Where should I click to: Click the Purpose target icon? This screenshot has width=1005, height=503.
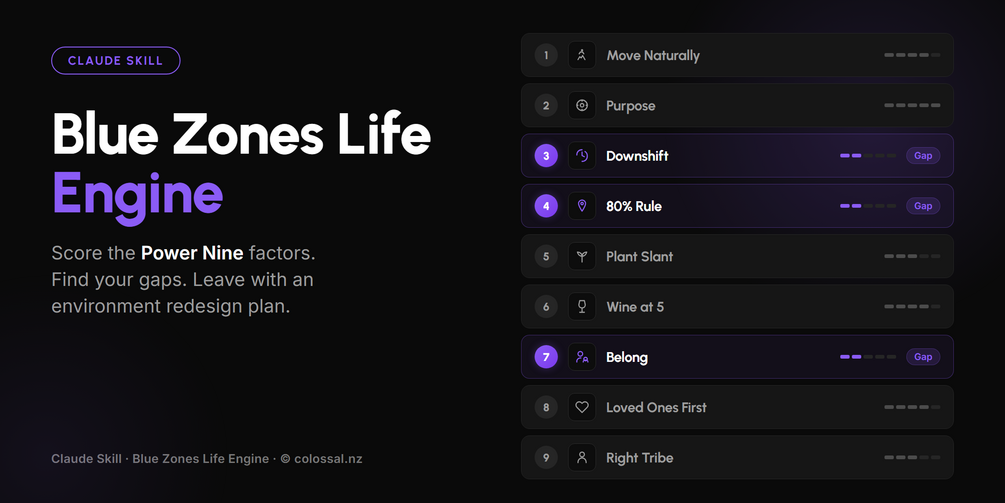pyautogui.click(x=581, y=105)
